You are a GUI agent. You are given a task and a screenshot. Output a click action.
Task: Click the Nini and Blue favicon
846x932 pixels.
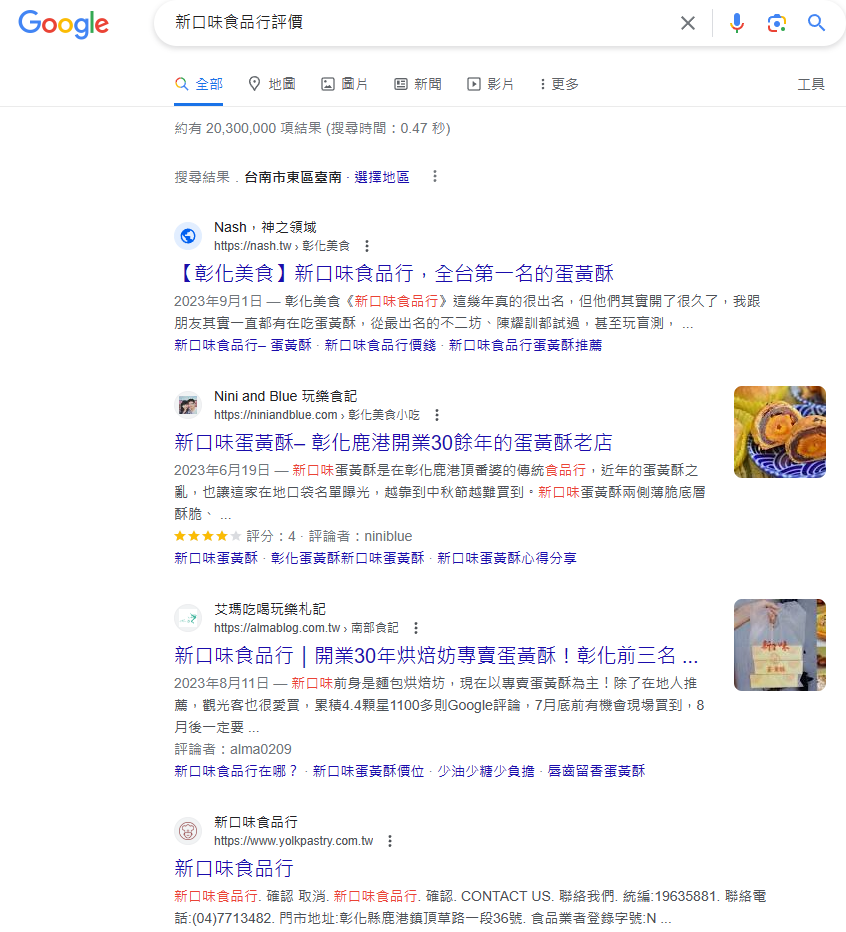[188, 405]
